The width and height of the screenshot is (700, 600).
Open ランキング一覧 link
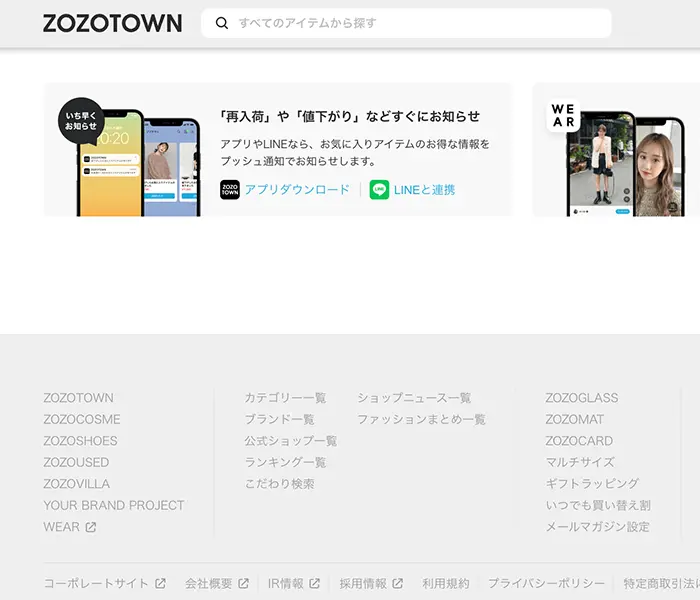click(x=285, y=462)
